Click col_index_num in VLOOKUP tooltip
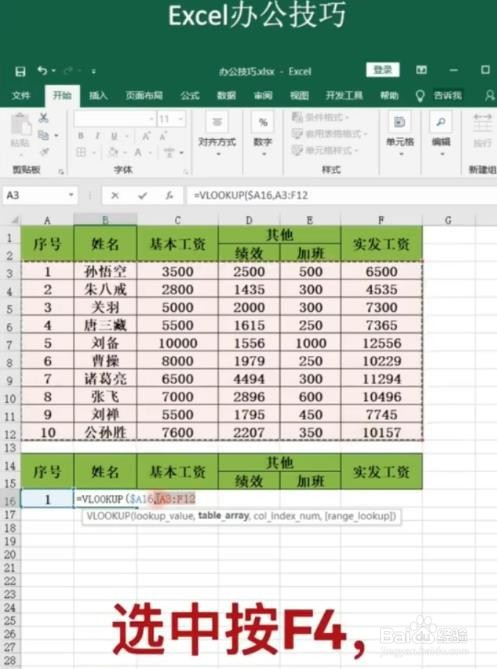497x669 pixels. (x=287, y=516)
